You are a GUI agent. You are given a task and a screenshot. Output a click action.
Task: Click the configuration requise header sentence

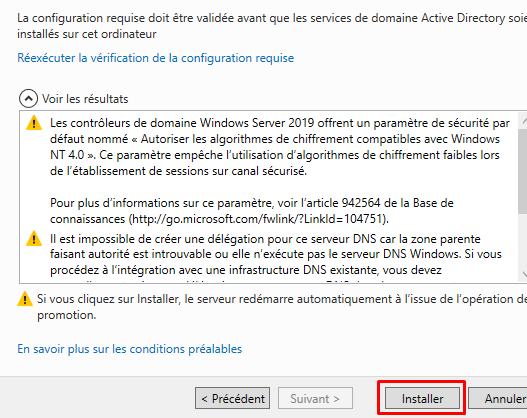coord(272,26)
